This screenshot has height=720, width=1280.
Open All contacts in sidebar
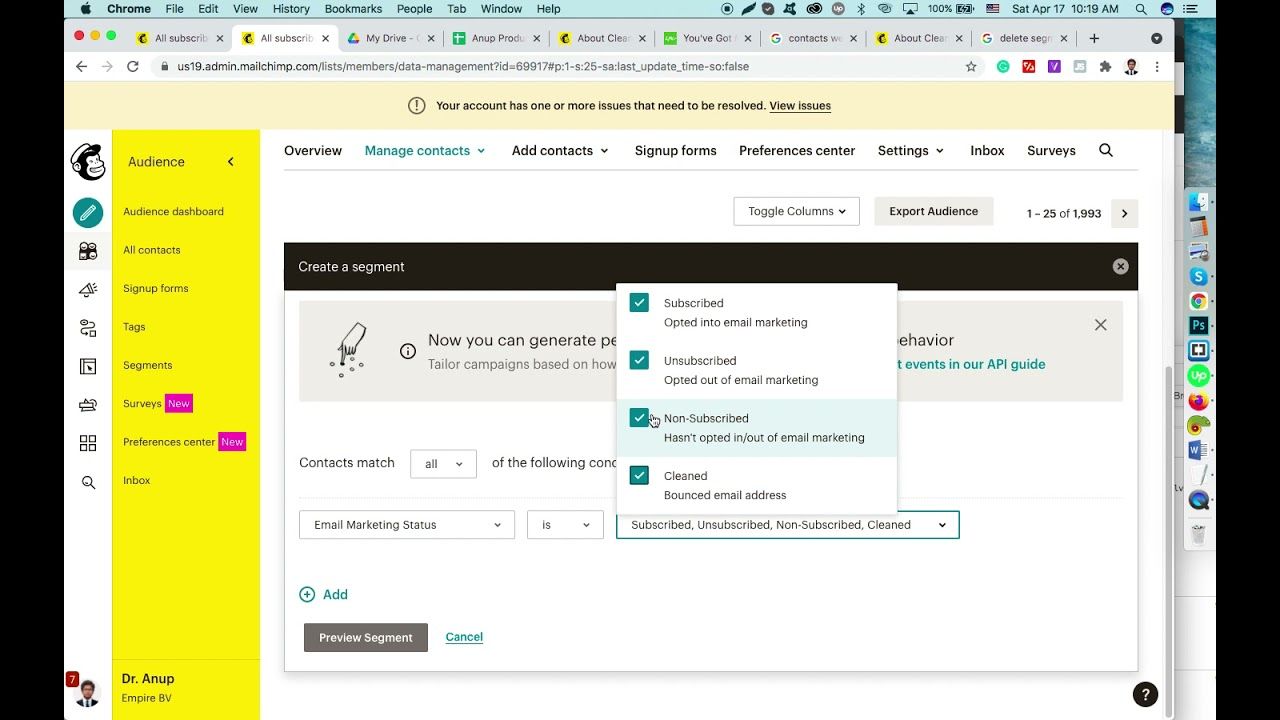click(x=152, y=250)
